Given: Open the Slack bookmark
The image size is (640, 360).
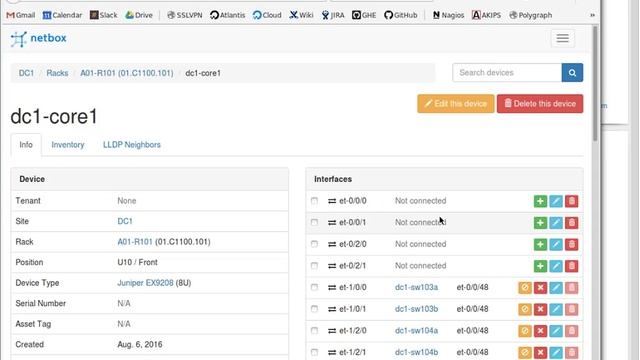Looking at the screenshot, I should click(x=103, y=15).
